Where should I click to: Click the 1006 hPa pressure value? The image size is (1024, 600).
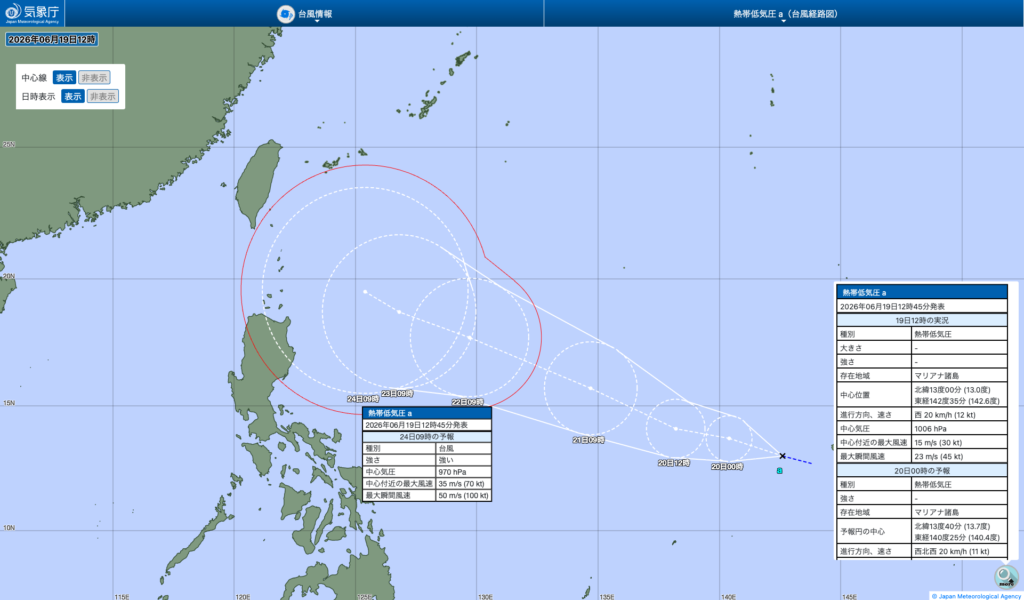(x=959, y=429)
